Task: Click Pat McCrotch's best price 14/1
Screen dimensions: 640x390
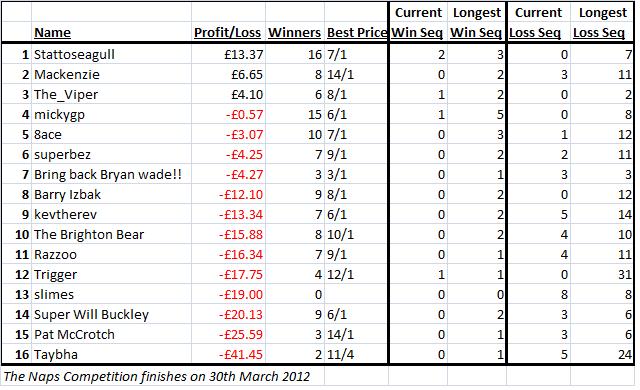Action: (x=340, y=334)
